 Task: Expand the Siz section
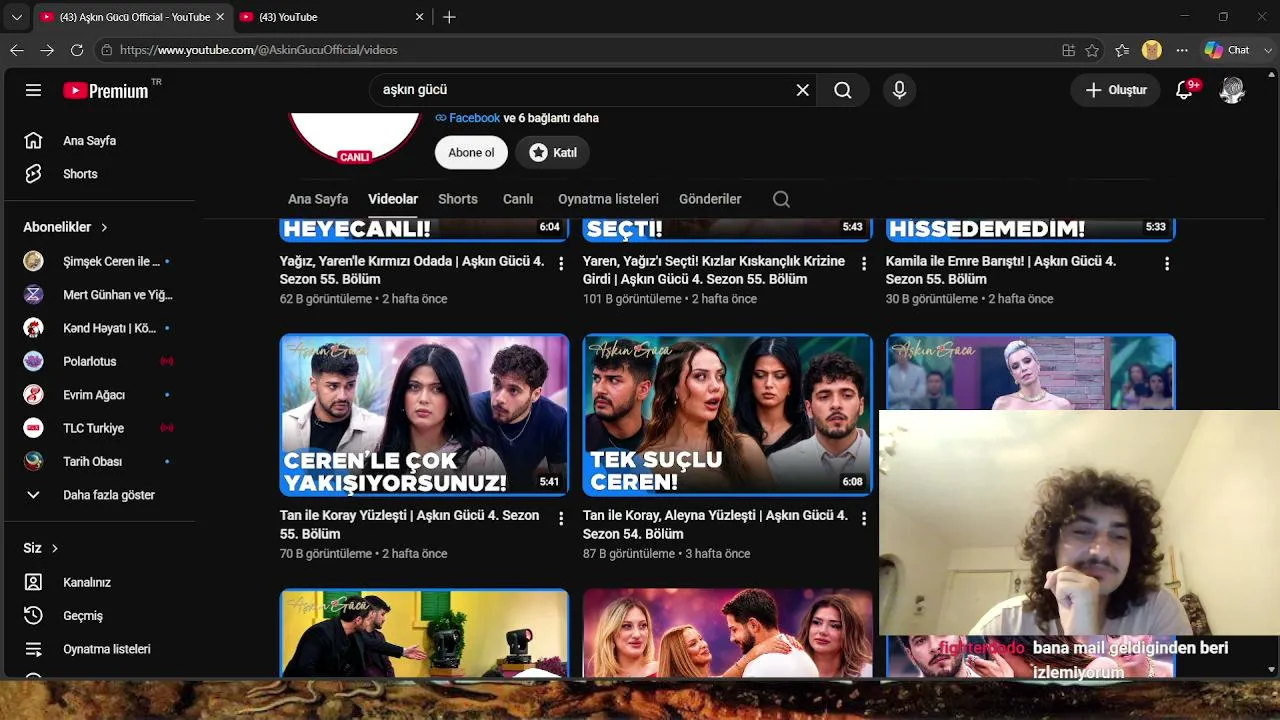coord(41,548)
